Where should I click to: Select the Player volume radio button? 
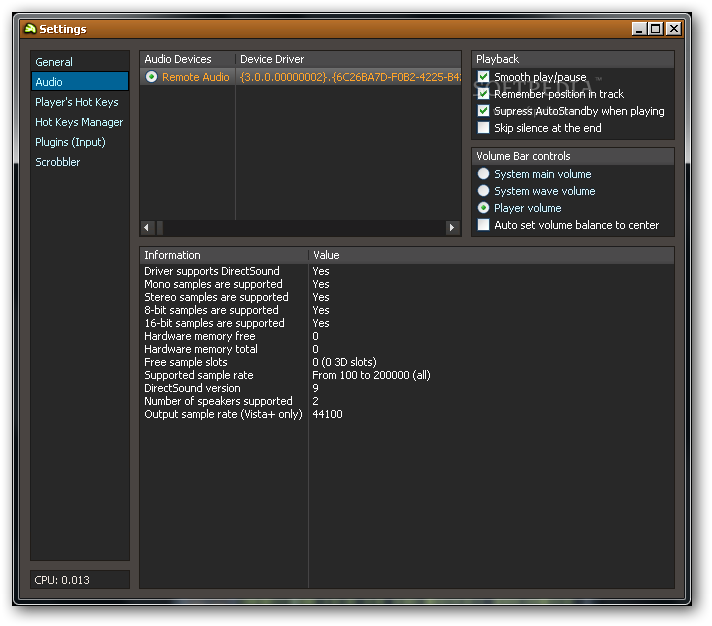coord(483,208)
